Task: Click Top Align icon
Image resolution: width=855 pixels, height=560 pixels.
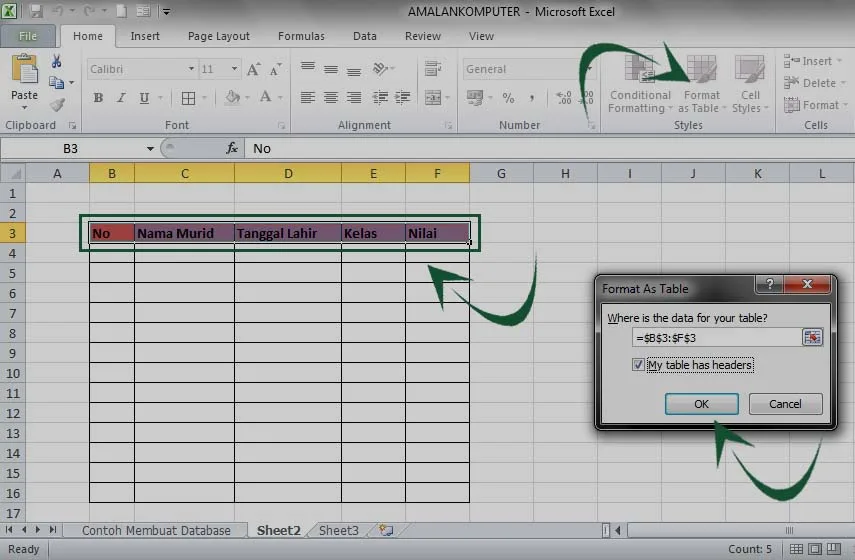Action: 308,68
